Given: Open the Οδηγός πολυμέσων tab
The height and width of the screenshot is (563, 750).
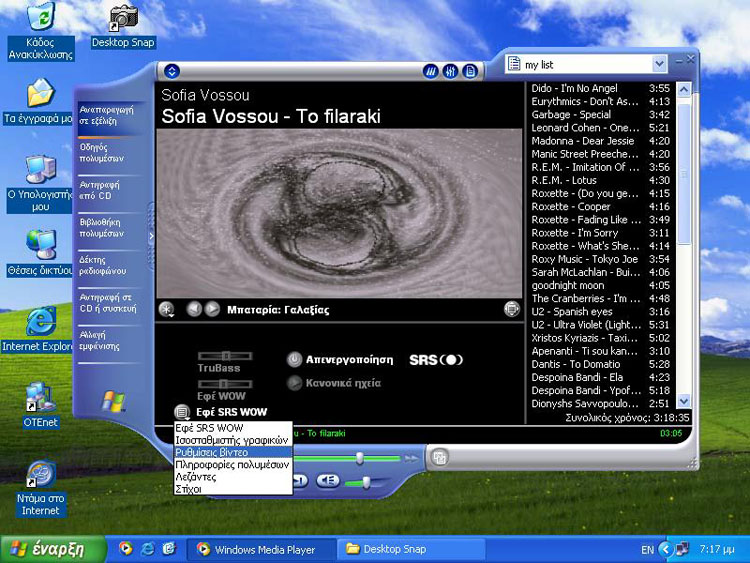Looking at the screenshot, I should point(109,153).
